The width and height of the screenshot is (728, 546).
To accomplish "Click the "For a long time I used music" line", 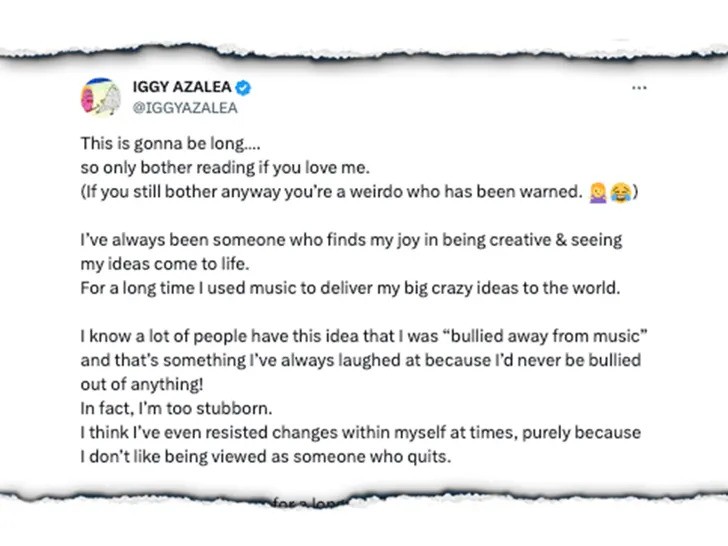I will coord(350,289).
